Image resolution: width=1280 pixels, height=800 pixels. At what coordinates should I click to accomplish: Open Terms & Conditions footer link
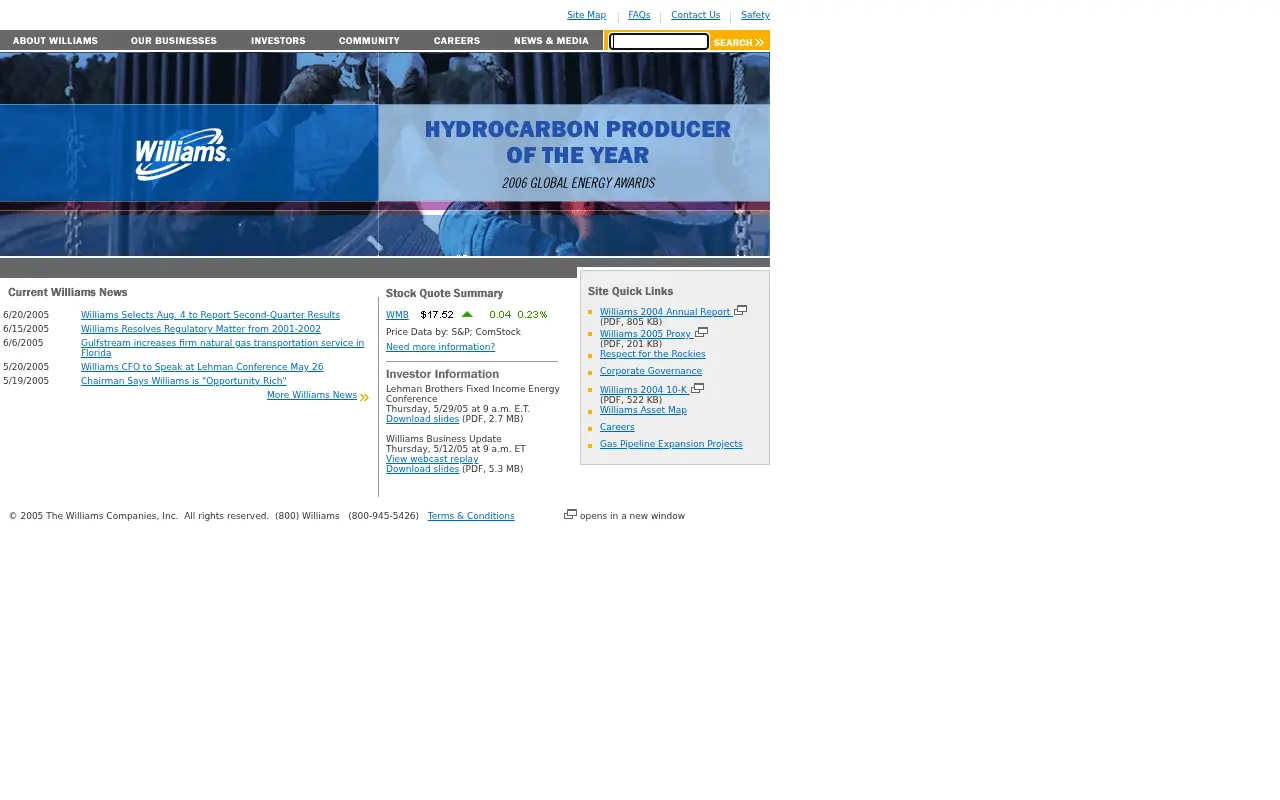tap(471, 516)
